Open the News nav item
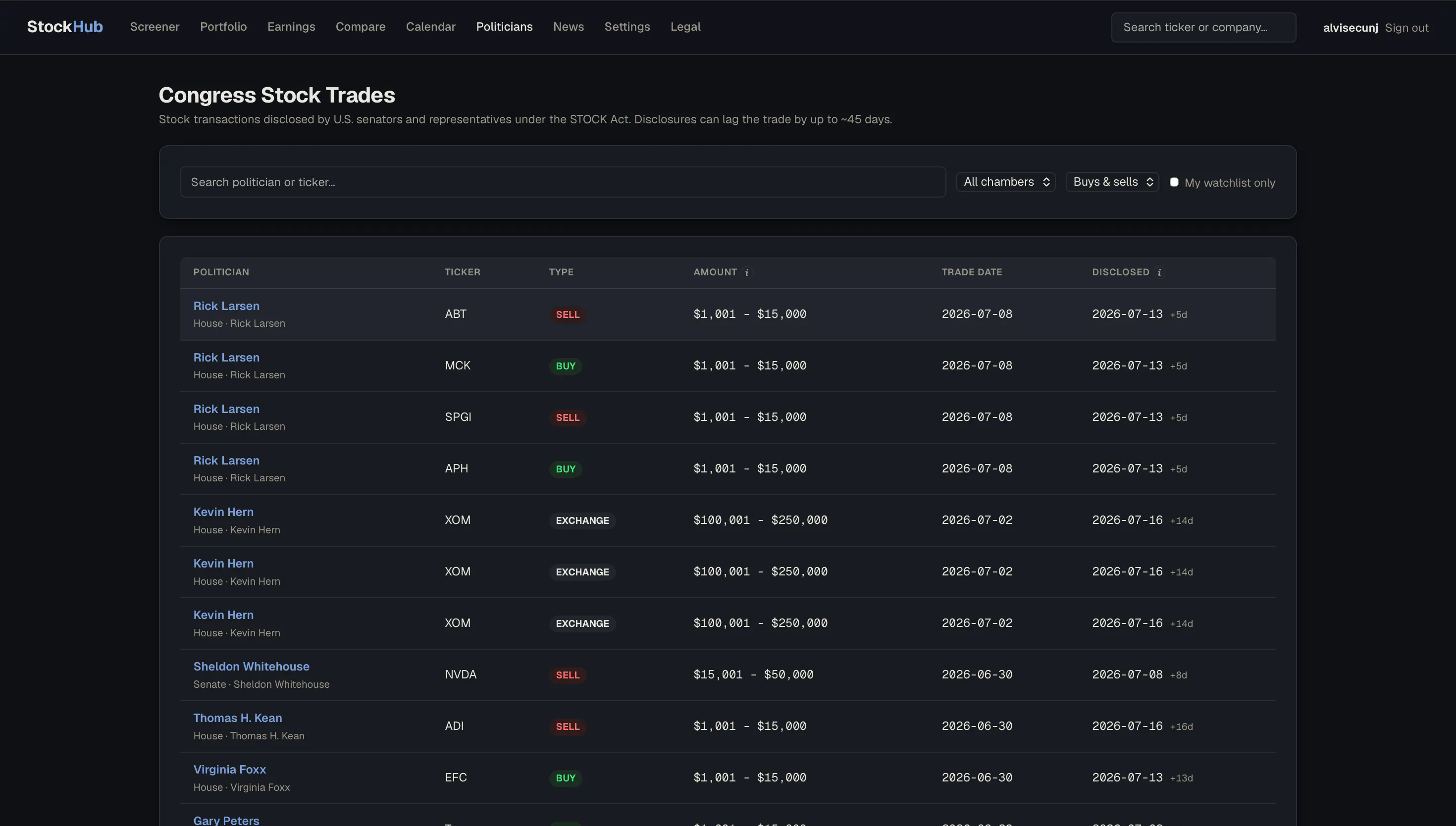This screenshot has width=1456, height=826. pyautogui.click(x=569, y=27)
